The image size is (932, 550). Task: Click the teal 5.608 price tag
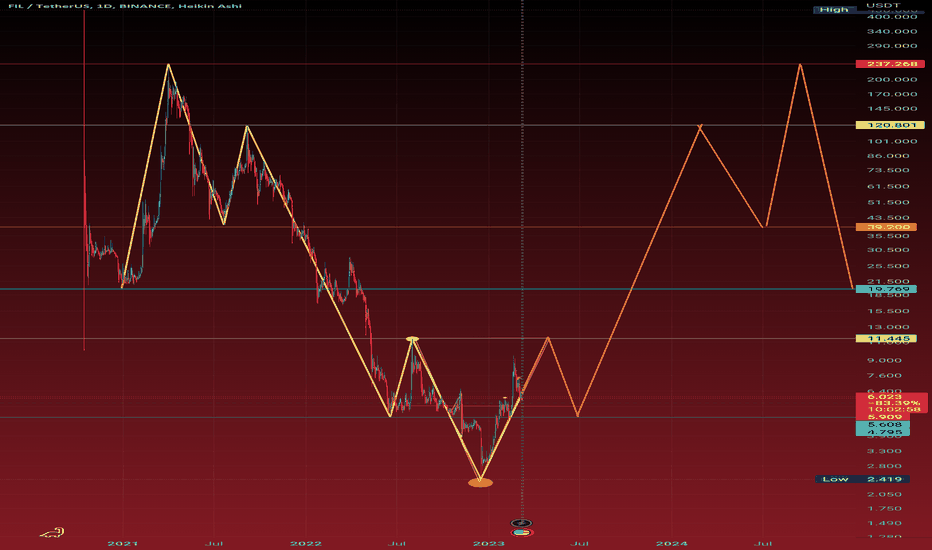pos(883,425)
